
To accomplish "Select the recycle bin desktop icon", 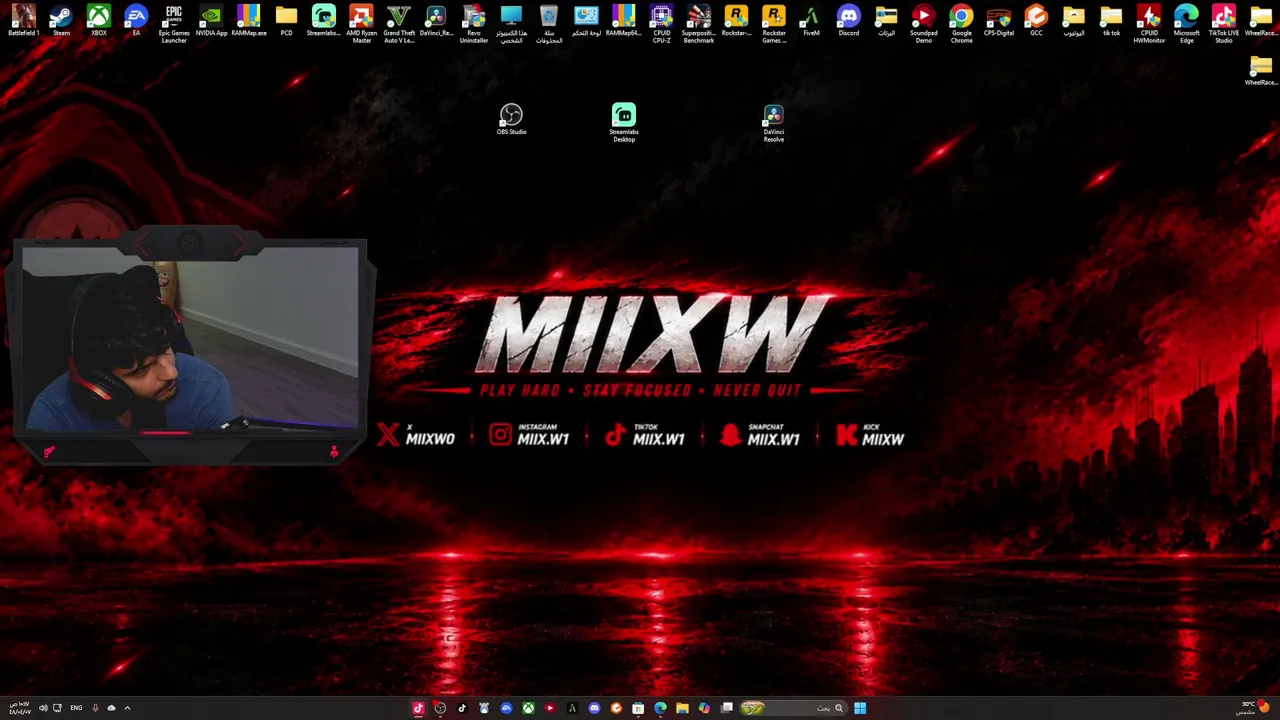I will (549, 24).
